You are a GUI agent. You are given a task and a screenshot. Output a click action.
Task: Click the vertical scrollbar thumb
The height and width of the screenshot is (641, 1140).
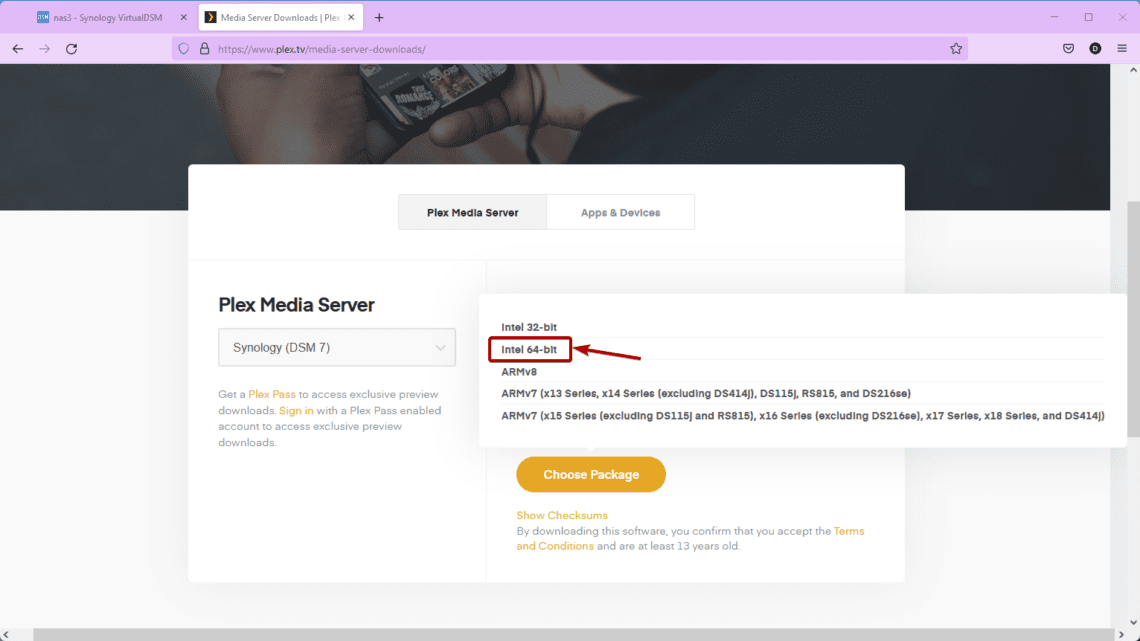pyautogui.click(x=1133, y=320)
